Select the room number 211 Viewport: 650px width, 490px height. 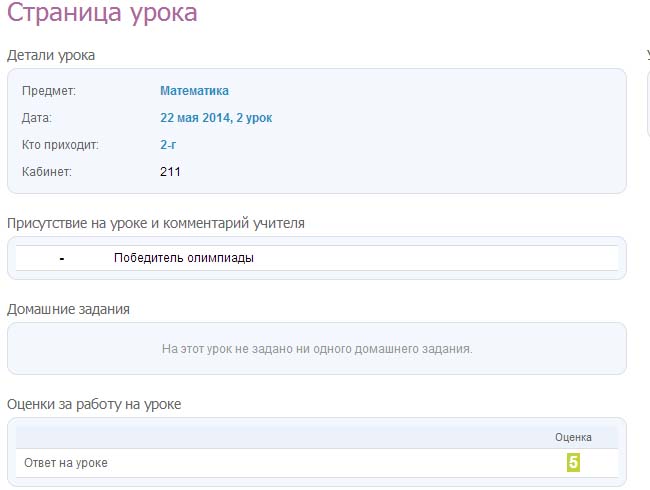(x=170, y=172)
